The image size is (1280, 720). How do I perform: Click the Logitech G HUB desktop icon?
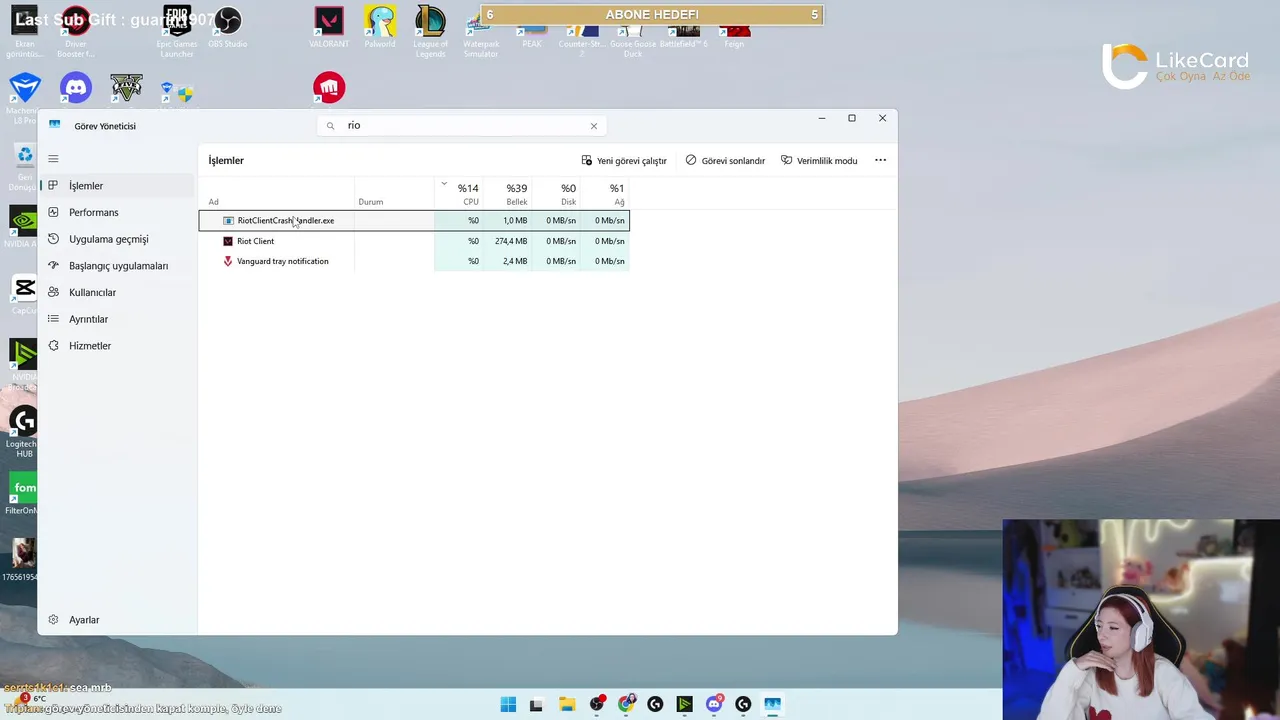[22, 432]
